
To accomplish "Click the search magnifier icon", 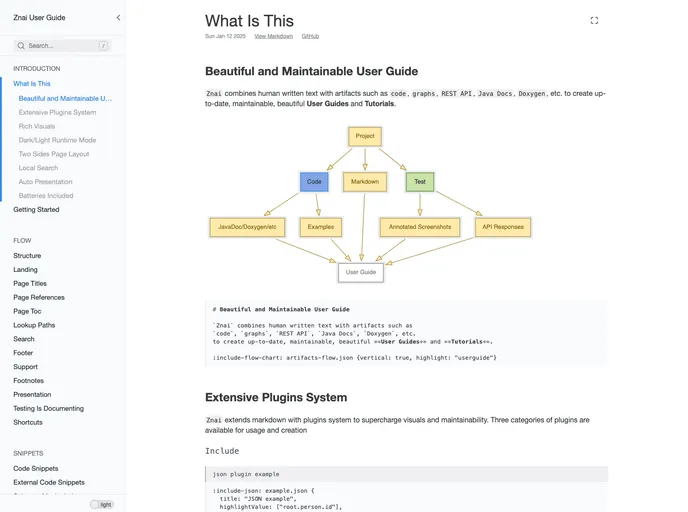I will pos(21,46).
